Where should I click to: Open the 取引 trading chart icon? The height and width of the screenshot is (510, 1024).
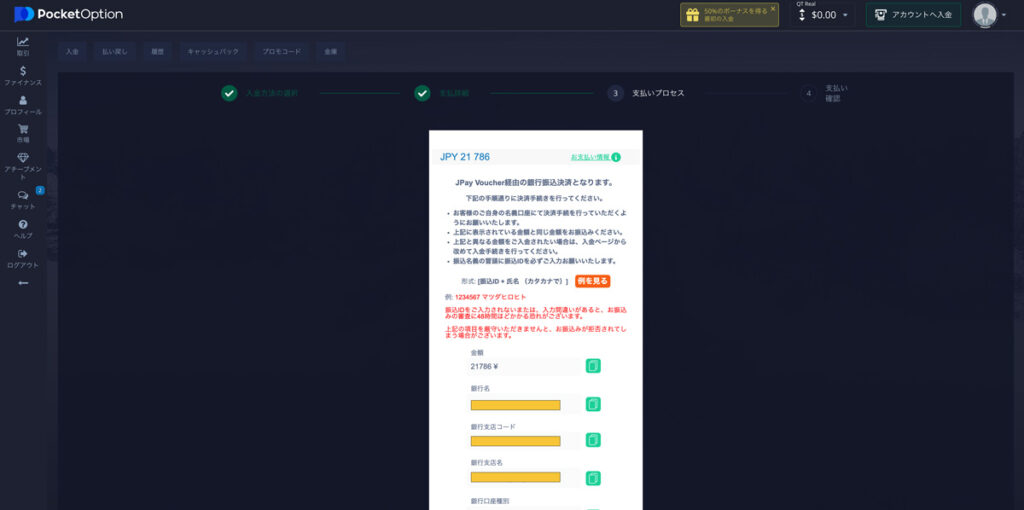click(x=22, y=42)
